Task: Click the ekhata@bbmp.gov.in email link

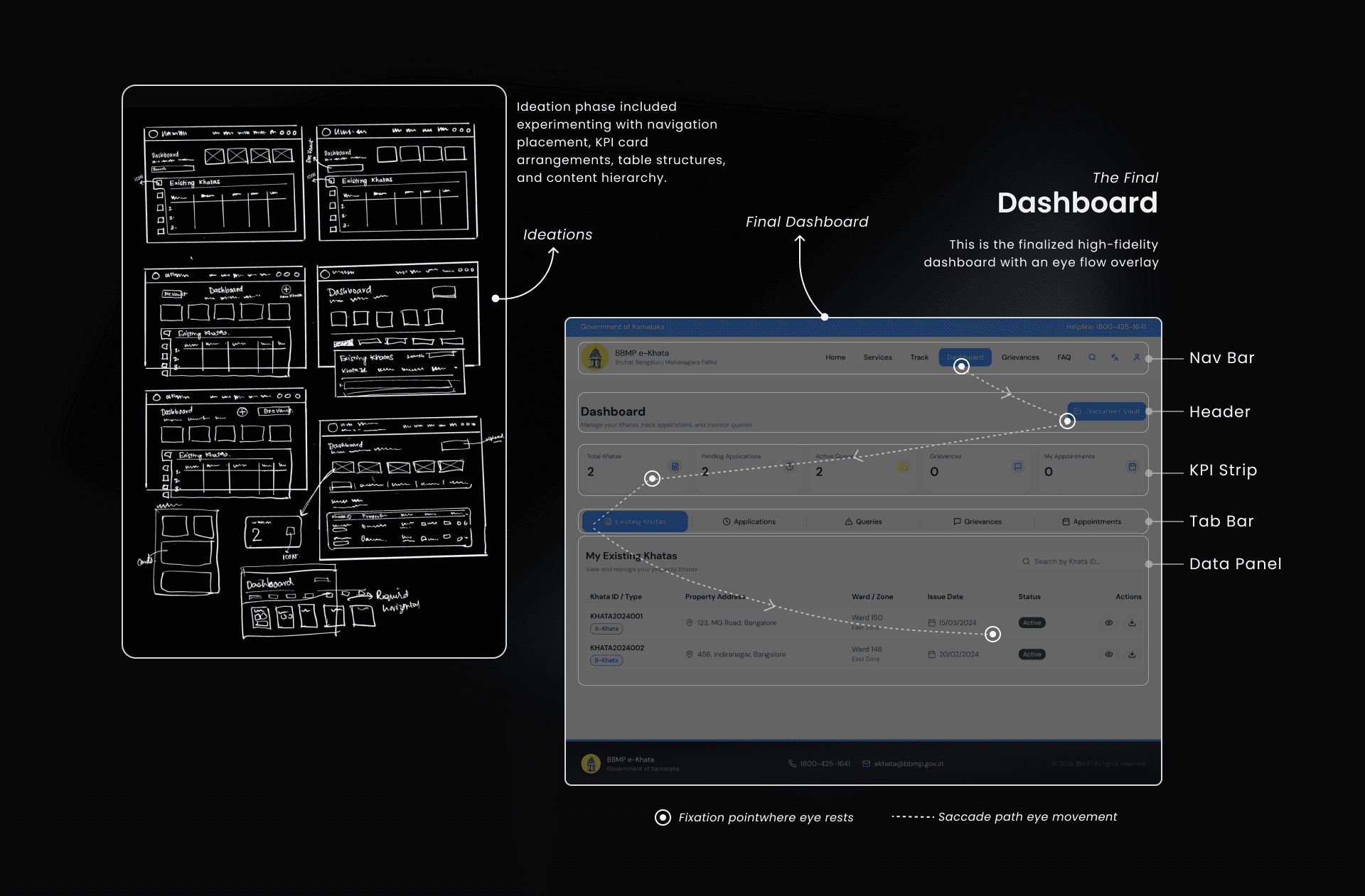Action: (x=908, y=764)
